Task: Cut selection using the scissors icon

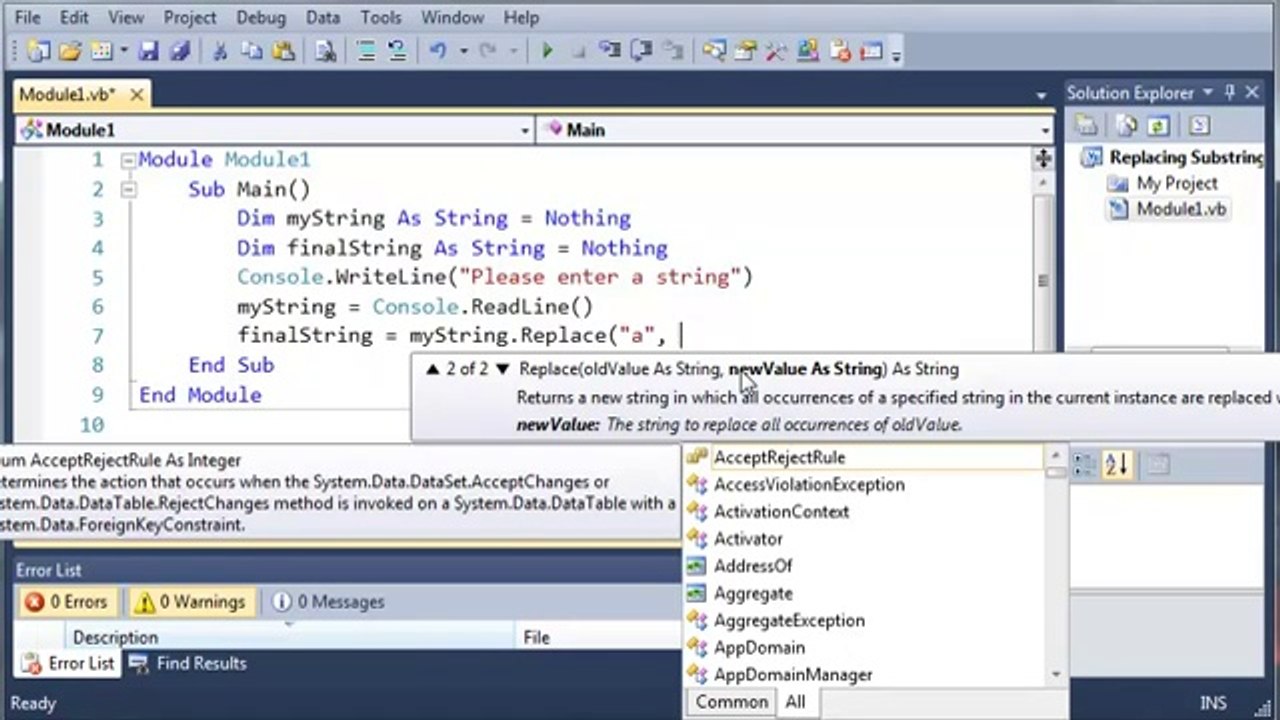Action: 220,51
